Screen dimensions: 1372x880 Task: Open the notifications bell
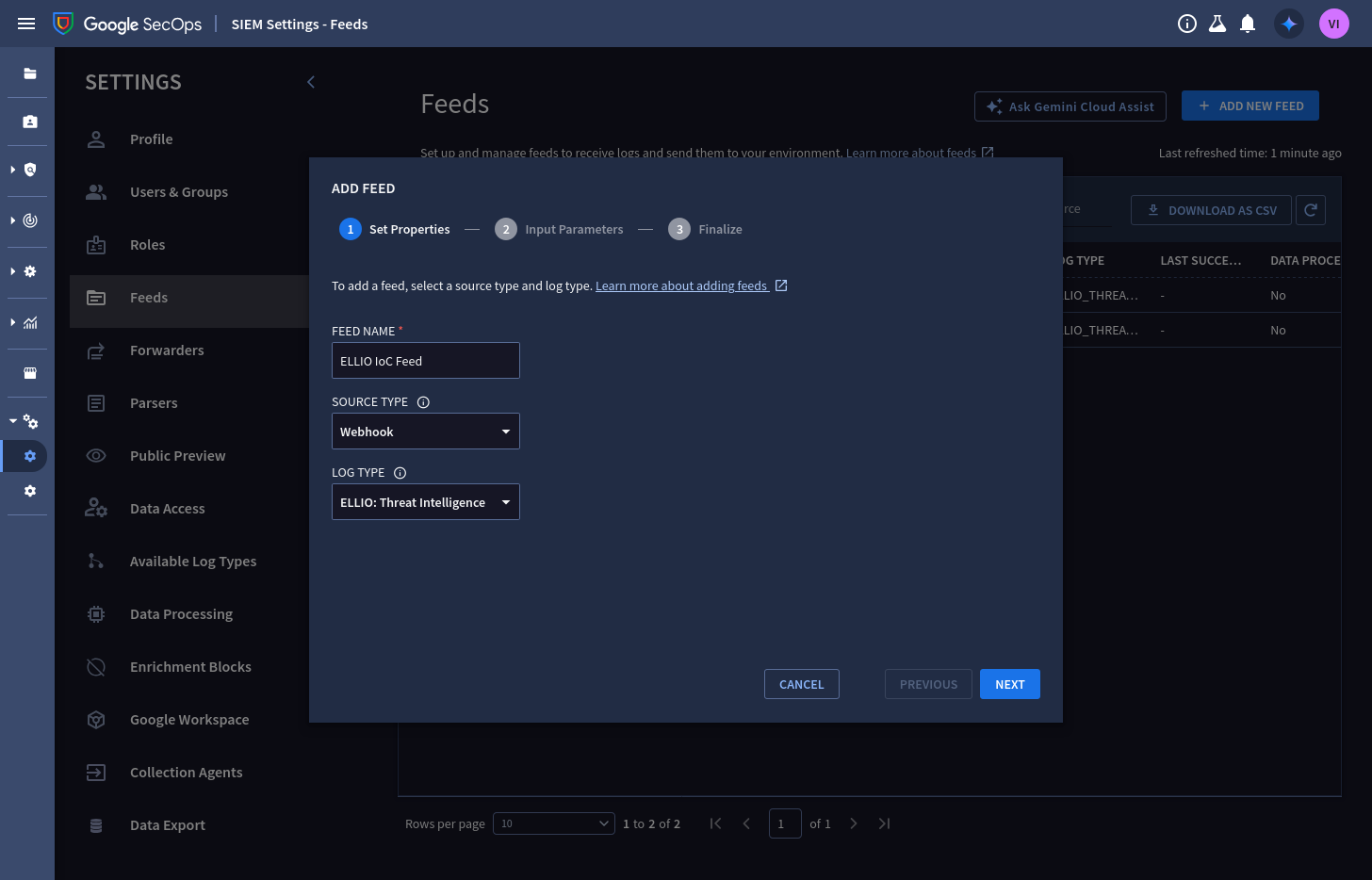point(1248,24)
